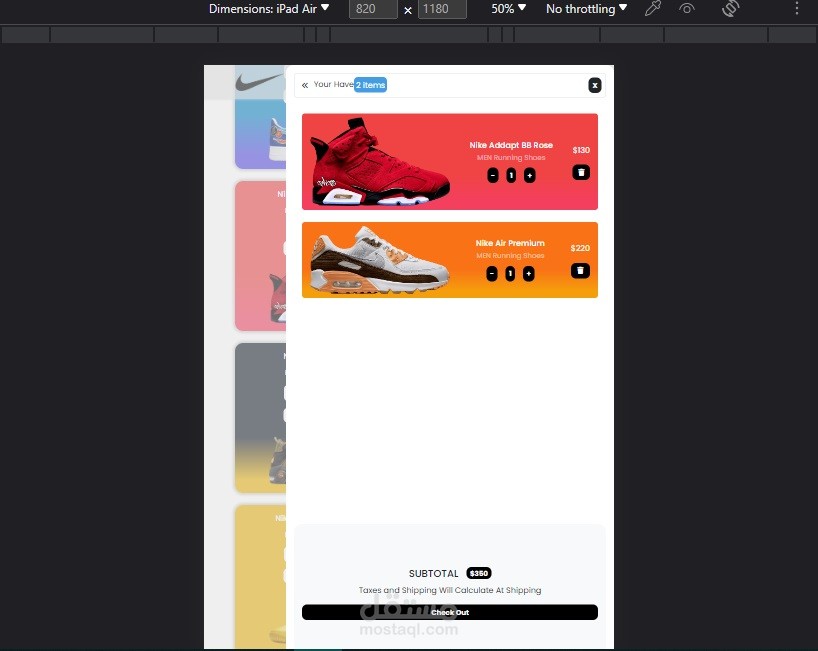Click the SUBTOTAL label
Image resolution: width=818 pixels, height=651 pixels.
click(x=434, y=573)
